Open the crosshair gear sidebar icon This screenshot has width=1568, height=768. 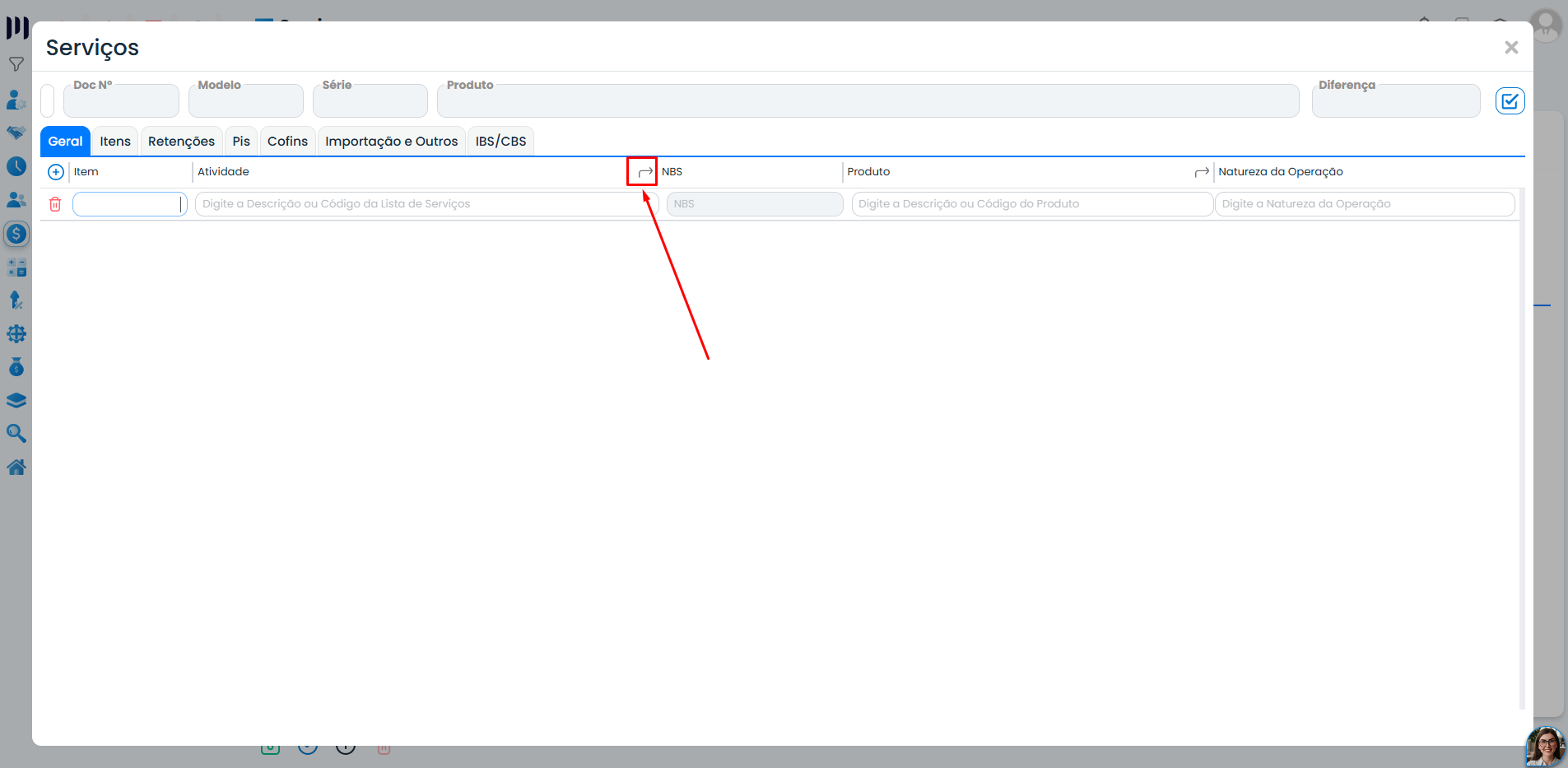point(16,333)
